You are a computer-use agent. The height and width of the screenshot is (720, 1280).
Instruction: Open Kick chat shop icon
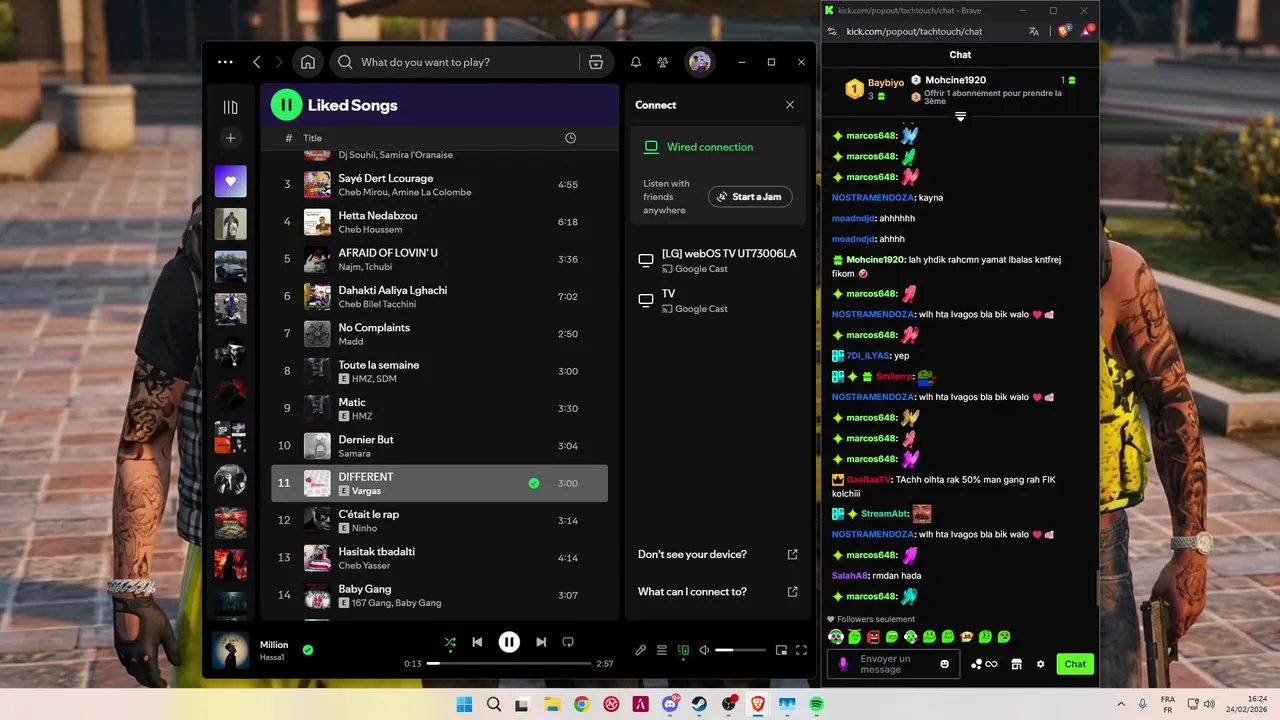(x=1017, y=664)
